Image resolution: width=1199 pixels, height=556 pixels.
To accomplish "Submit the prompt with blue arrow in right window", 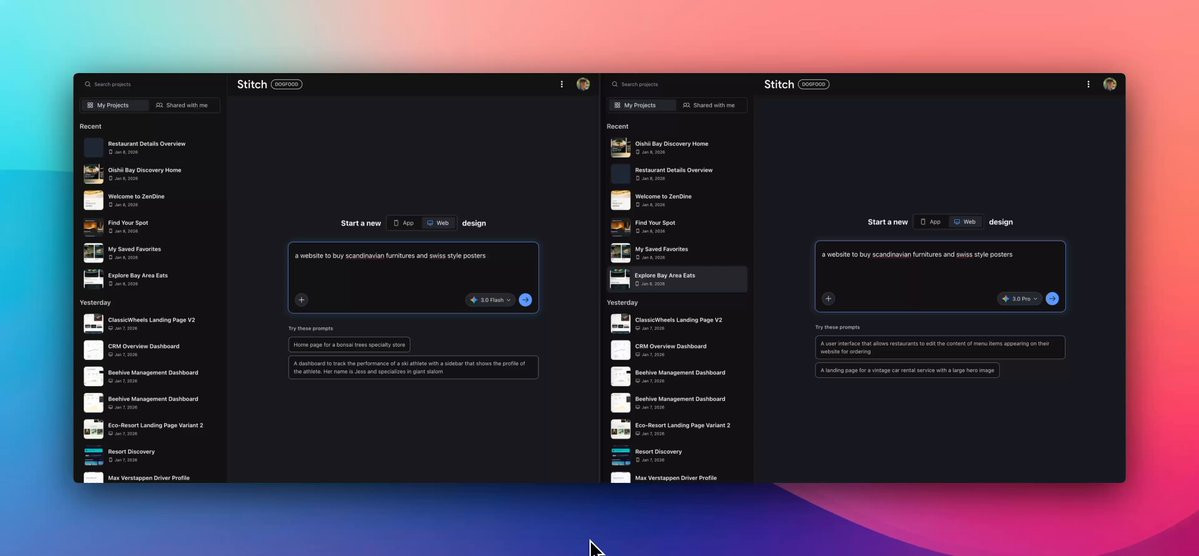I will (x=1052, y=298).
